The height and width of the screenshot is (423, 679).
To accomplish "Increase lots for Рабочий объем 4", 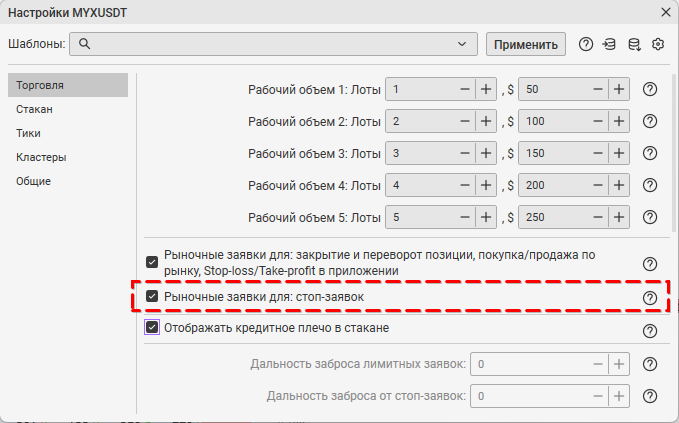I will tap(486, 186).
